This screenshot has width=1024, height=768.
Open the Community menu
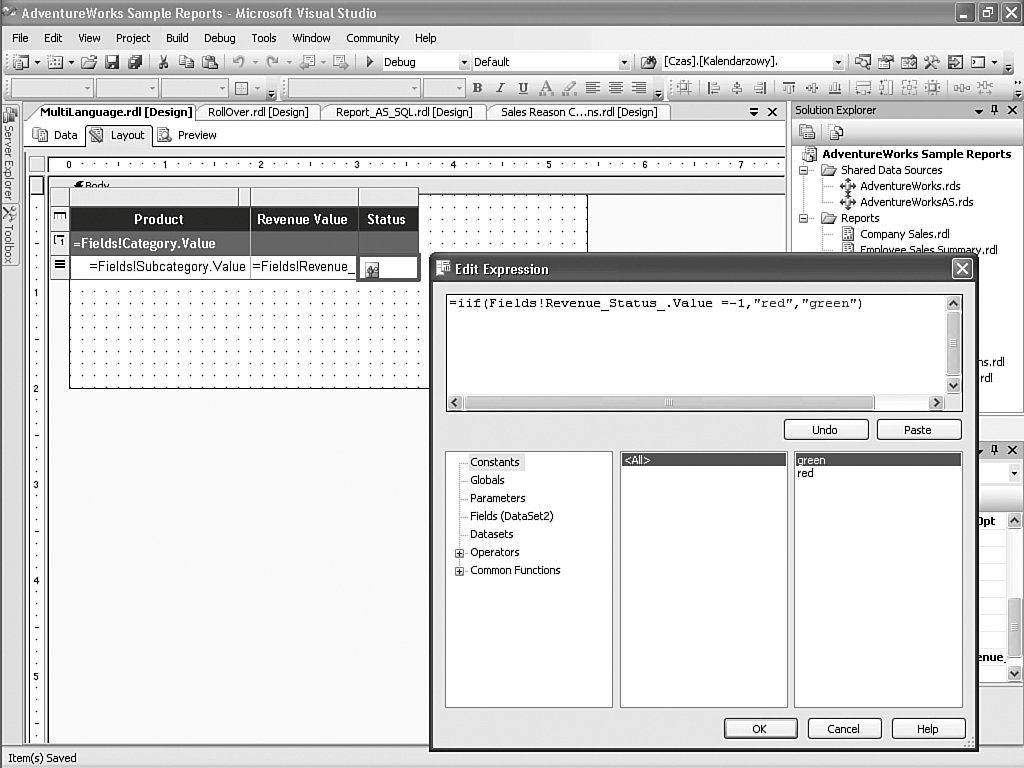(x=372, y=38)
